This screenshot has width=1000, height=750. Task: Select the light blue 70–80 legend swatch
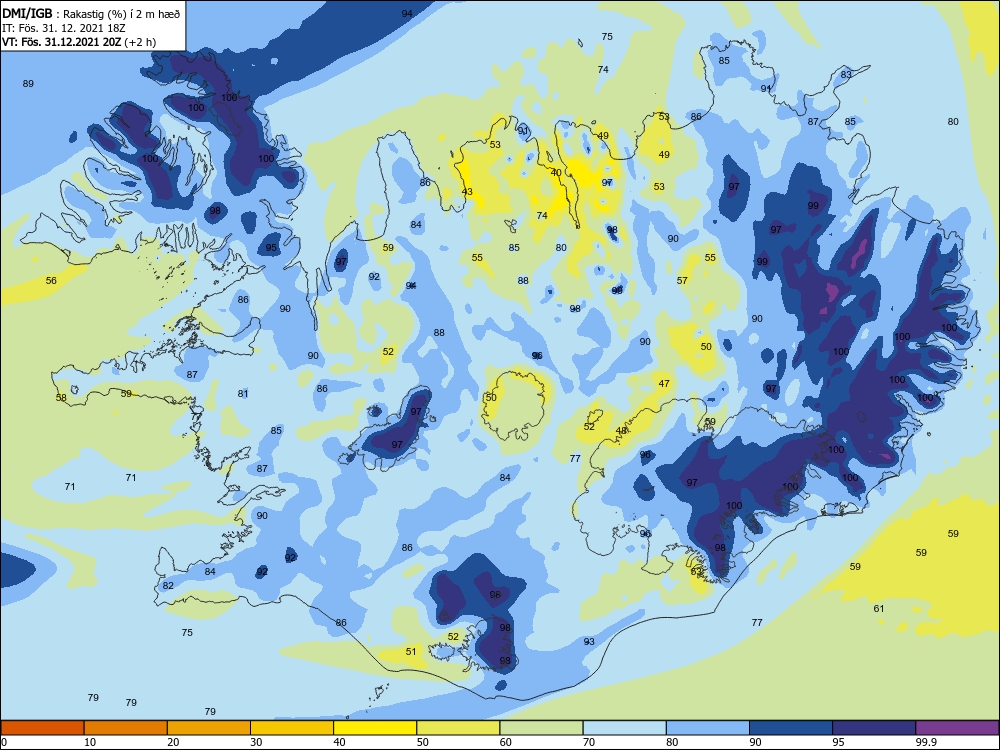point(625,728)
